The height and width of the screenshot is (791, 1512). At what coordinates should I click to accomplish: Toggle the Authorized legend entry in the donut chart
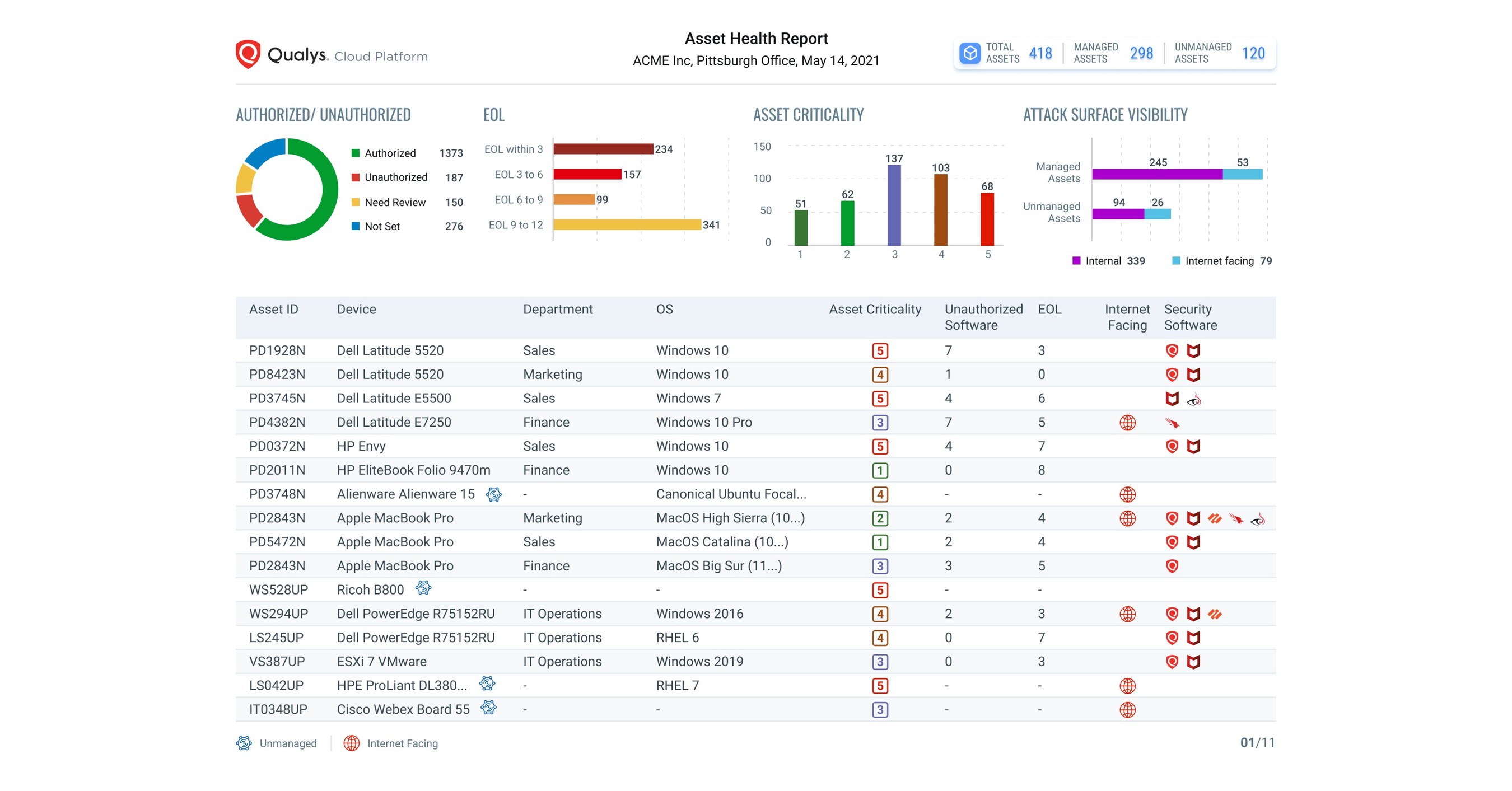pyautogui.click(x=389, y=153)
